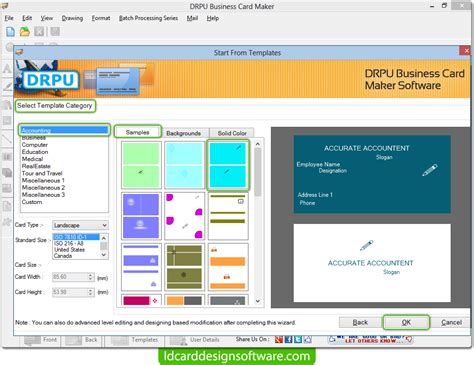Open the Mail menu

click(192, 18)
